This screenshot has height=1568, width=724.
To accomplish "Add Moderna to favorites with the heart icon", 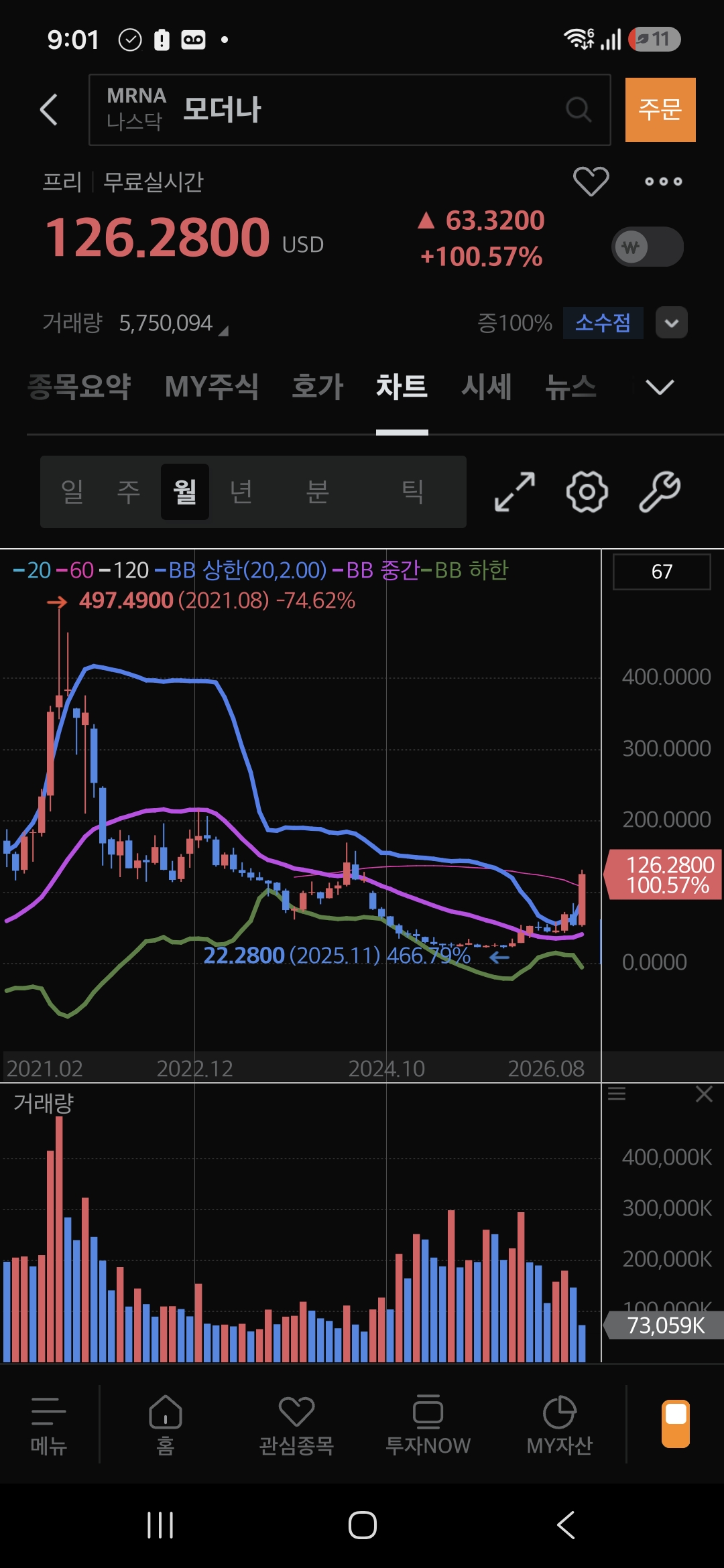I will (591, 182).
